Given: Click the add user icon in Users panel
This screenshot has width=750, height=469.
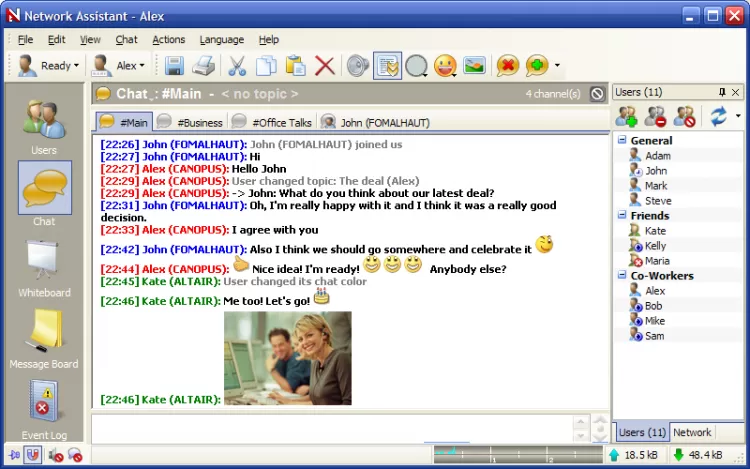Looking at the screenshot, I should coord(627,117).
